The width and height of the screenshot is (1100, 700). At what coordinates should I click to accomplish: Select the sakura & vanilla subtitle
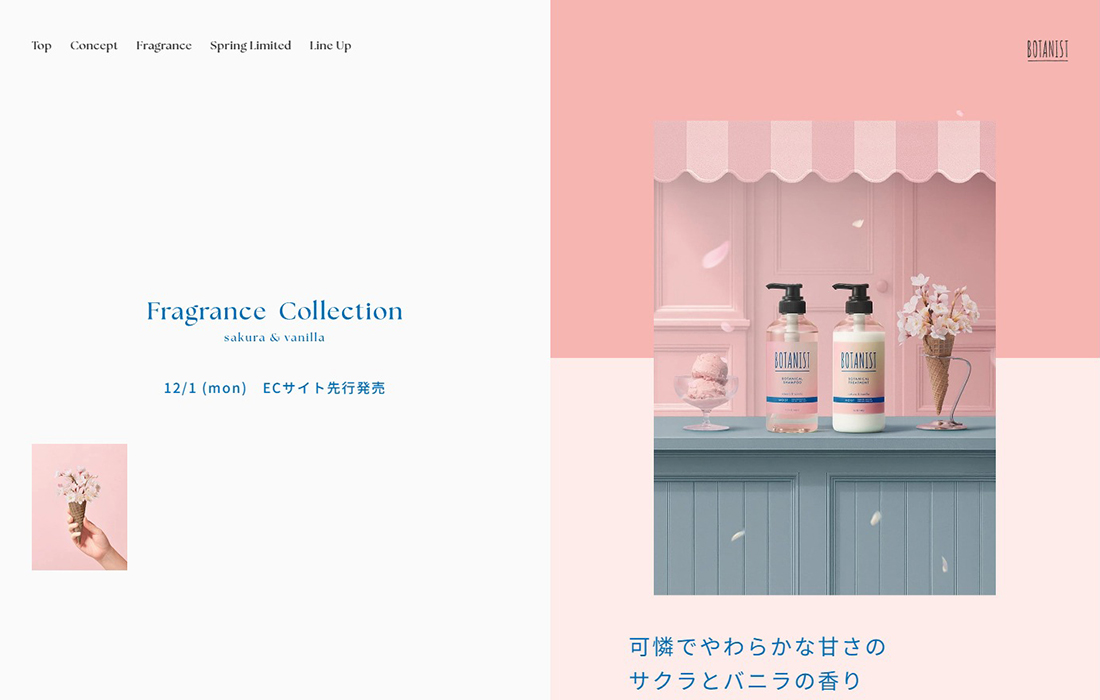click(x=274, y=337)
